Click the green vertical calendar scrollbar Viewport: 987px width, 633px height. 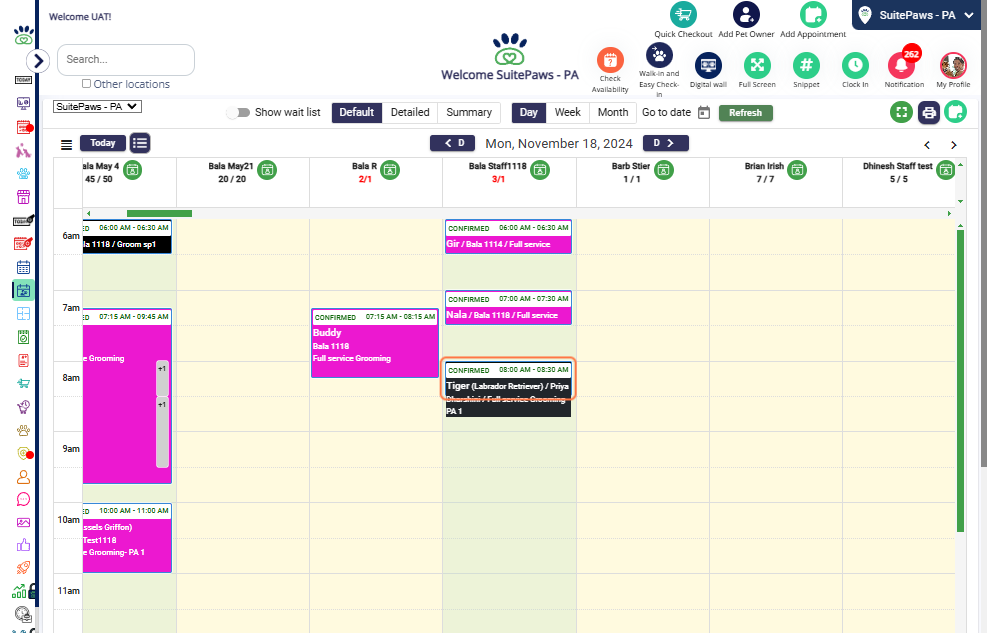click(x=961, y=381)
